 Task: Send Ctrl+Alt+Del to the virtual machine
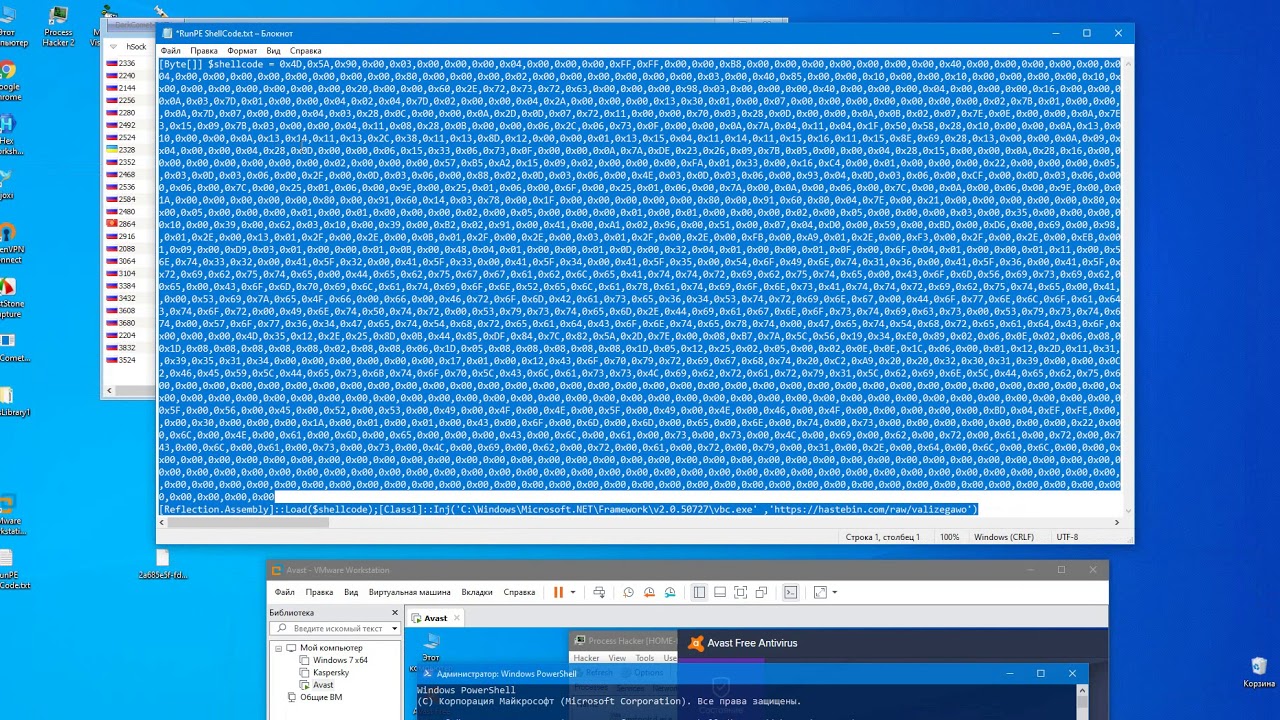[x=599, y=592]
